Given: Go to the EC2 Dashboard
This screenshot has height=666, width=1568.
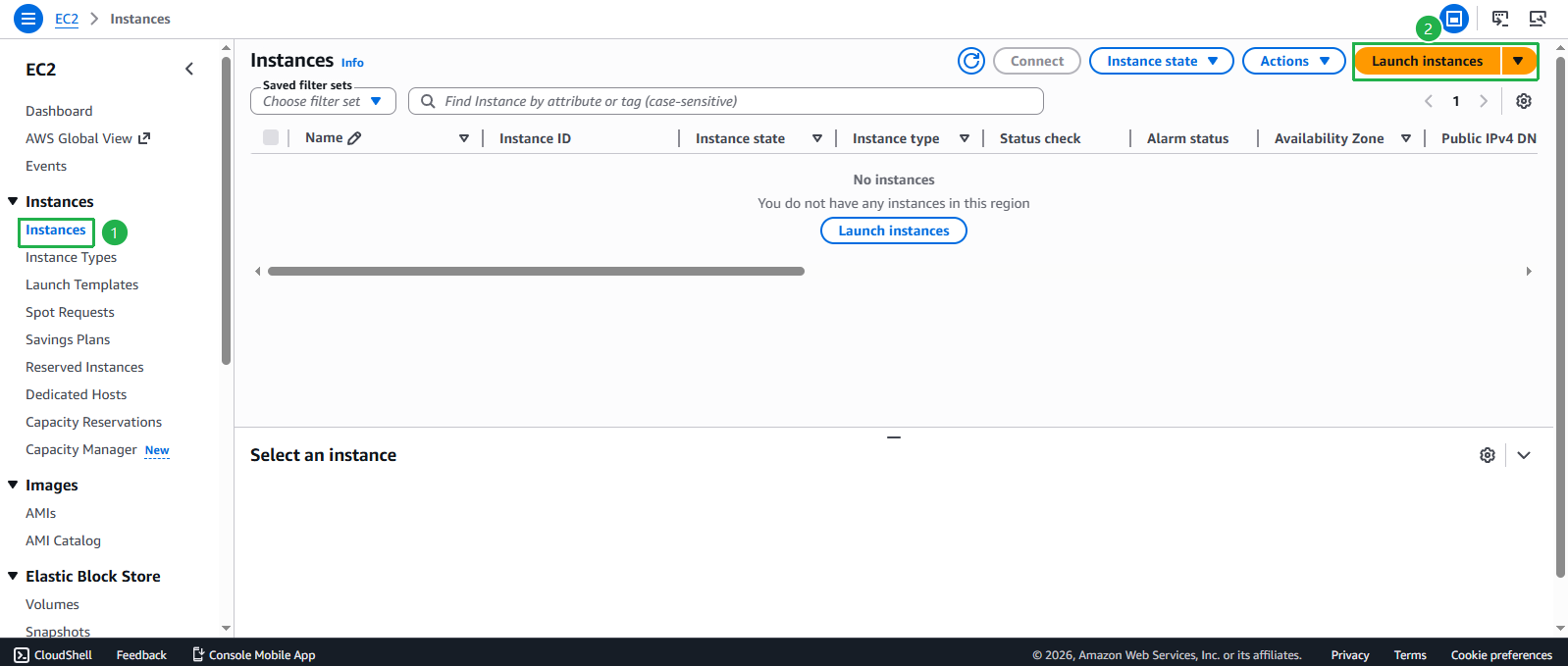Looking at the screenshot, I should coord(59,111).
